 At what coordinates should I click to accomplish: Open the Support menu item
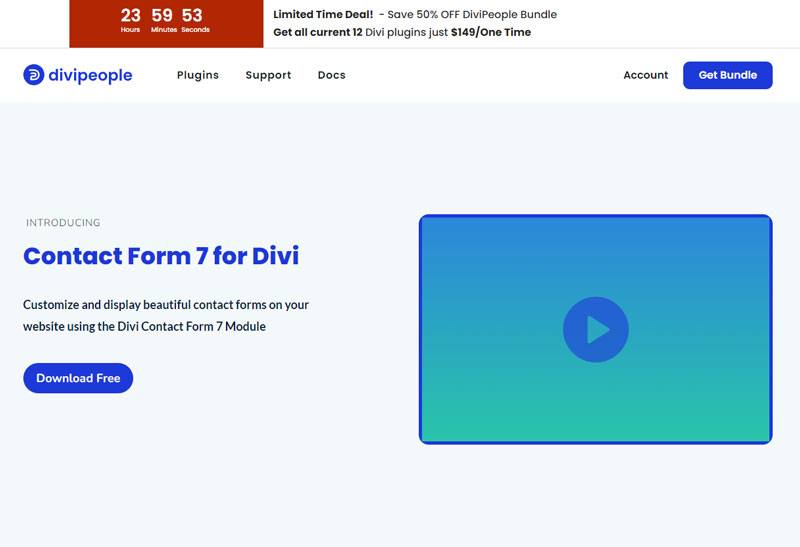(x=268, y=75)
